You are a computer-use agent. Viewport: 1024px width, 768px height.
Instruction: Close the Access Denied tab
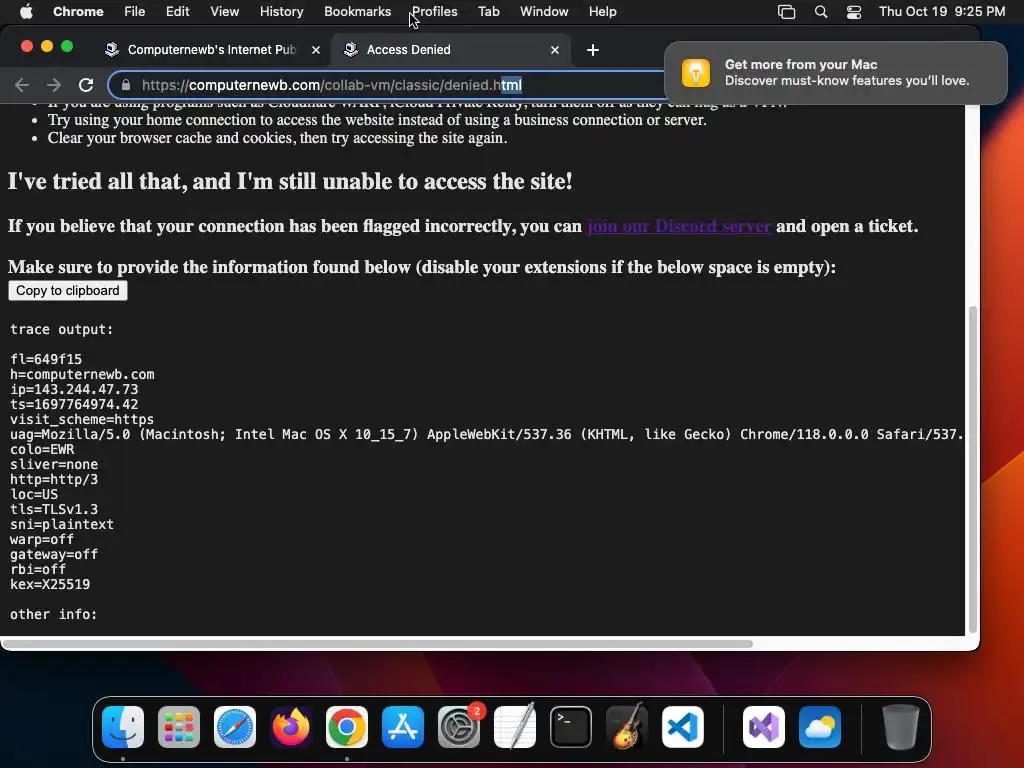(554, 50)
